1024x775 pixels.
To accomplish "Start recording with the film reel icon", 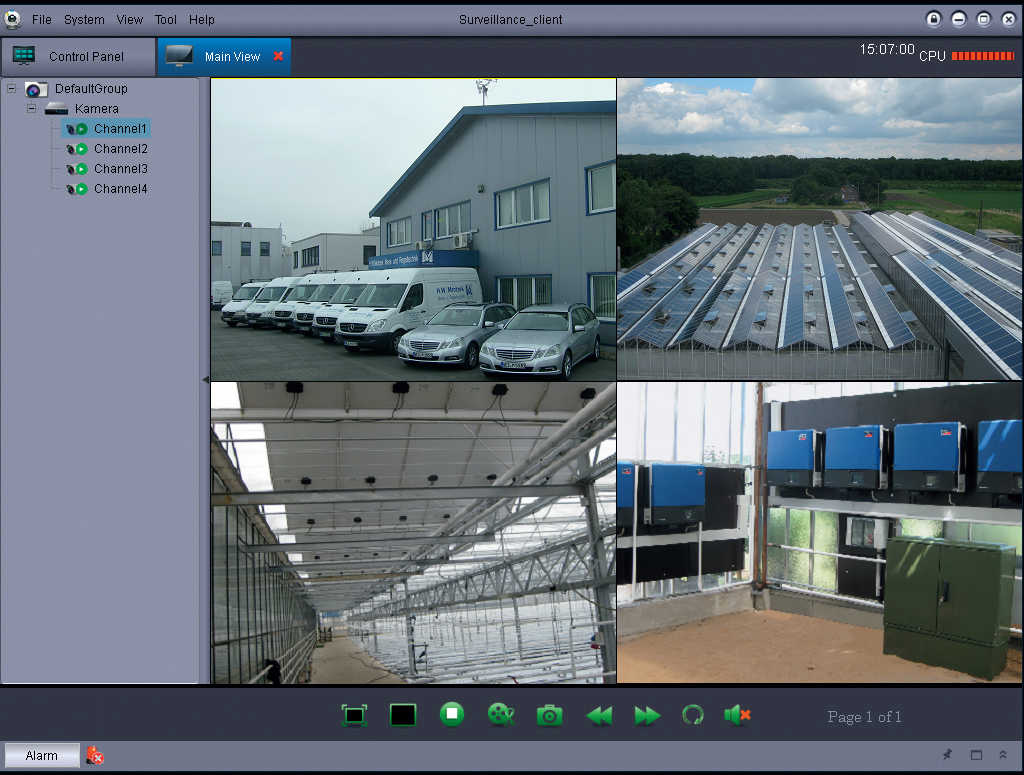I will pos(500,715).
